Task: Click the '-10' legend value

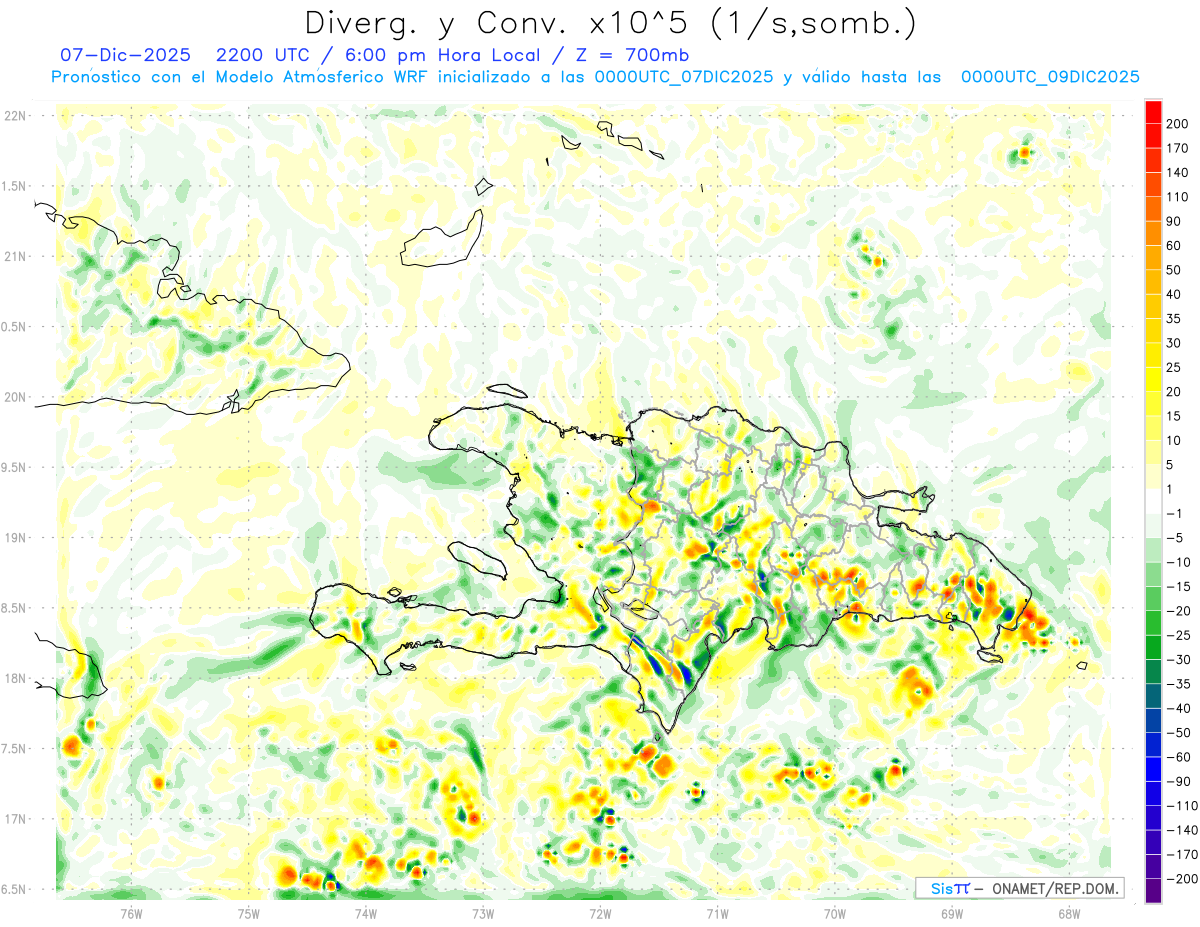Action: 1180,562
